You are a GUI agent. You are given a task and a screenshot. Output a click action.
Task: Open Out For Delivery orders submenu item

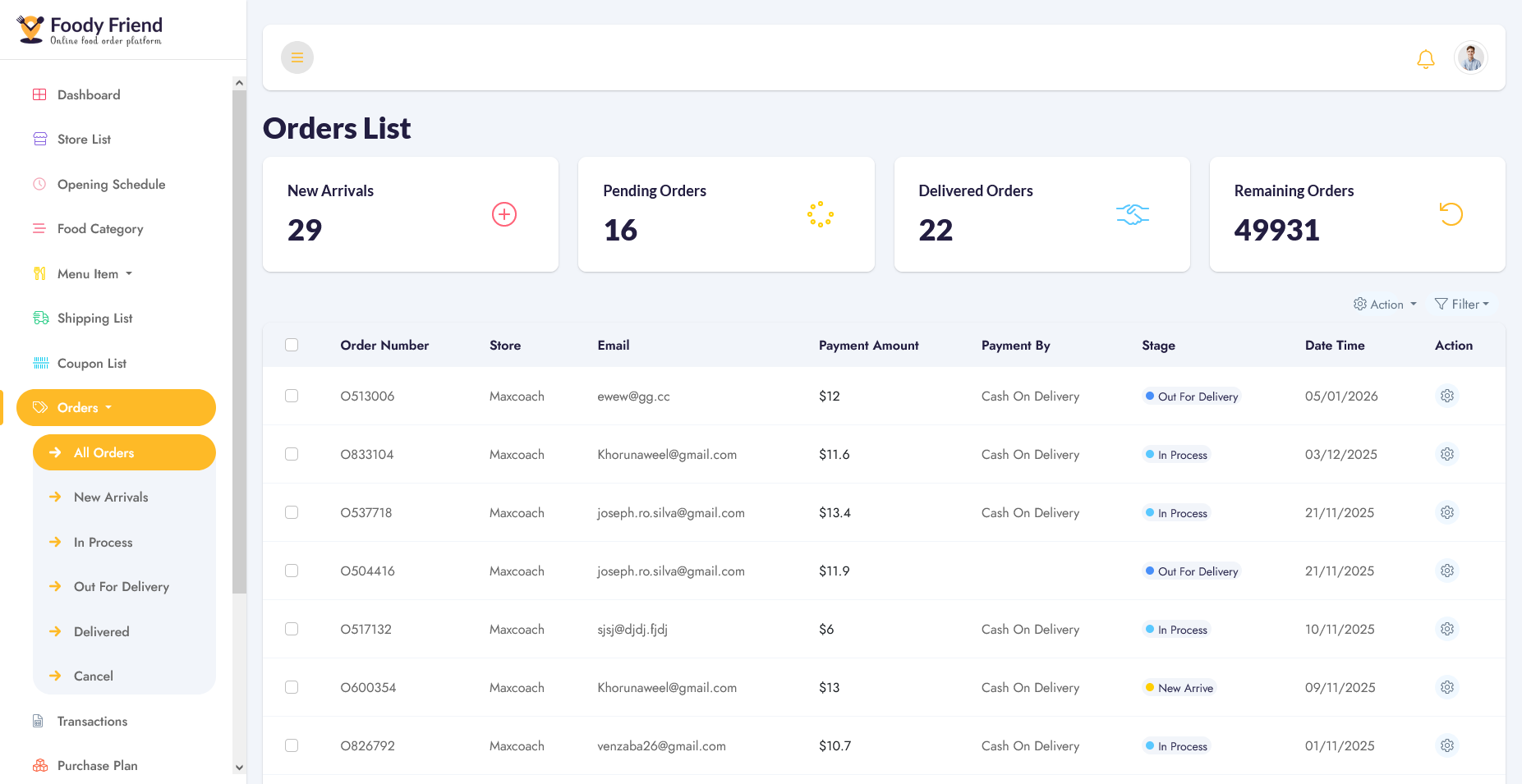point(122,586)
